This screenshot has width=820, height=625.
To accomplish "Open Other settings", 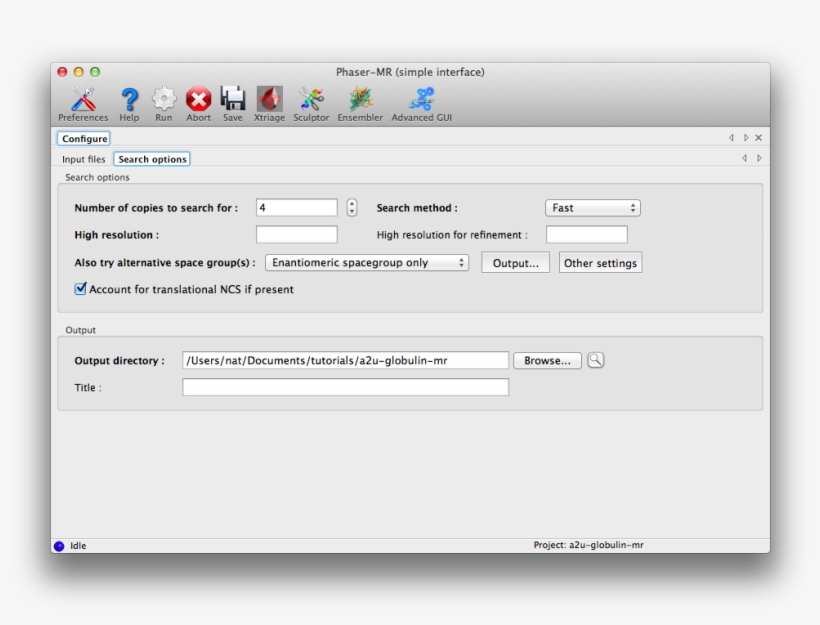I will [600, 263].
